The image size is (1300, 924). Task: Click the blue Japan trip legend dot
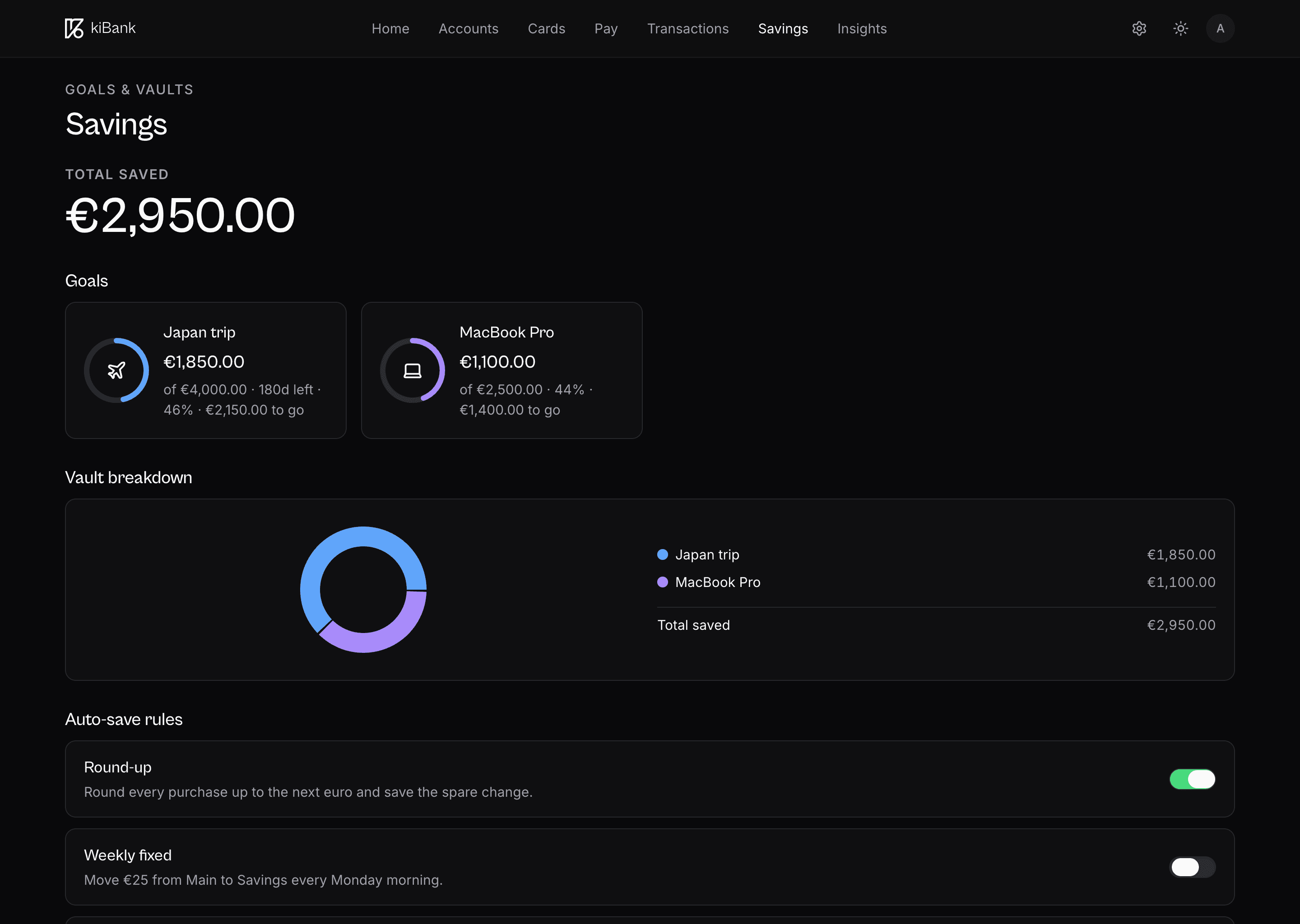(x=663, y=555)
